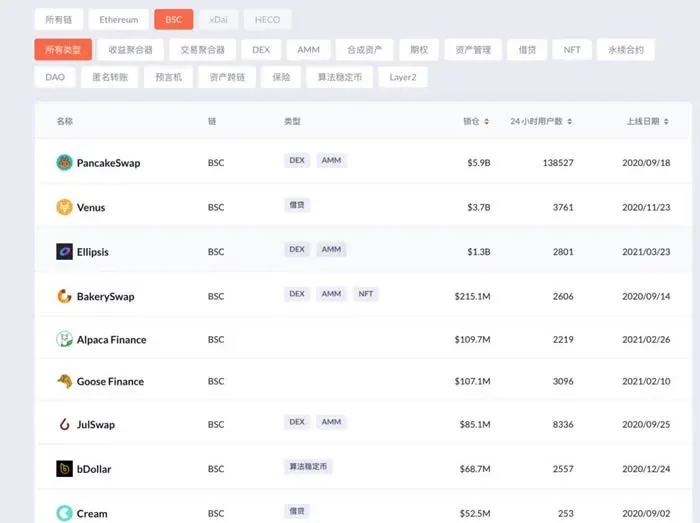Filter by AMM category button
Viewport: 700px width, 523px height.
308,50
